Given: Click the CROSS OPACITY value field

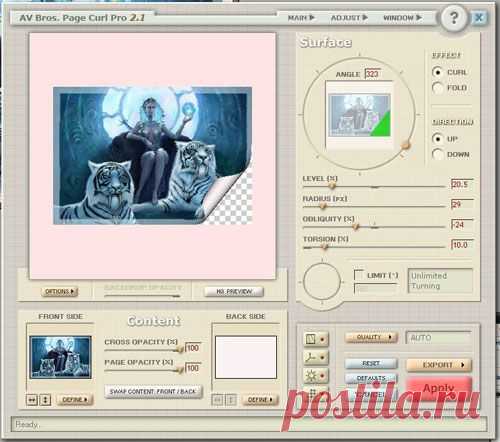Looking at the screenshot, I should (x=193, y=348).
